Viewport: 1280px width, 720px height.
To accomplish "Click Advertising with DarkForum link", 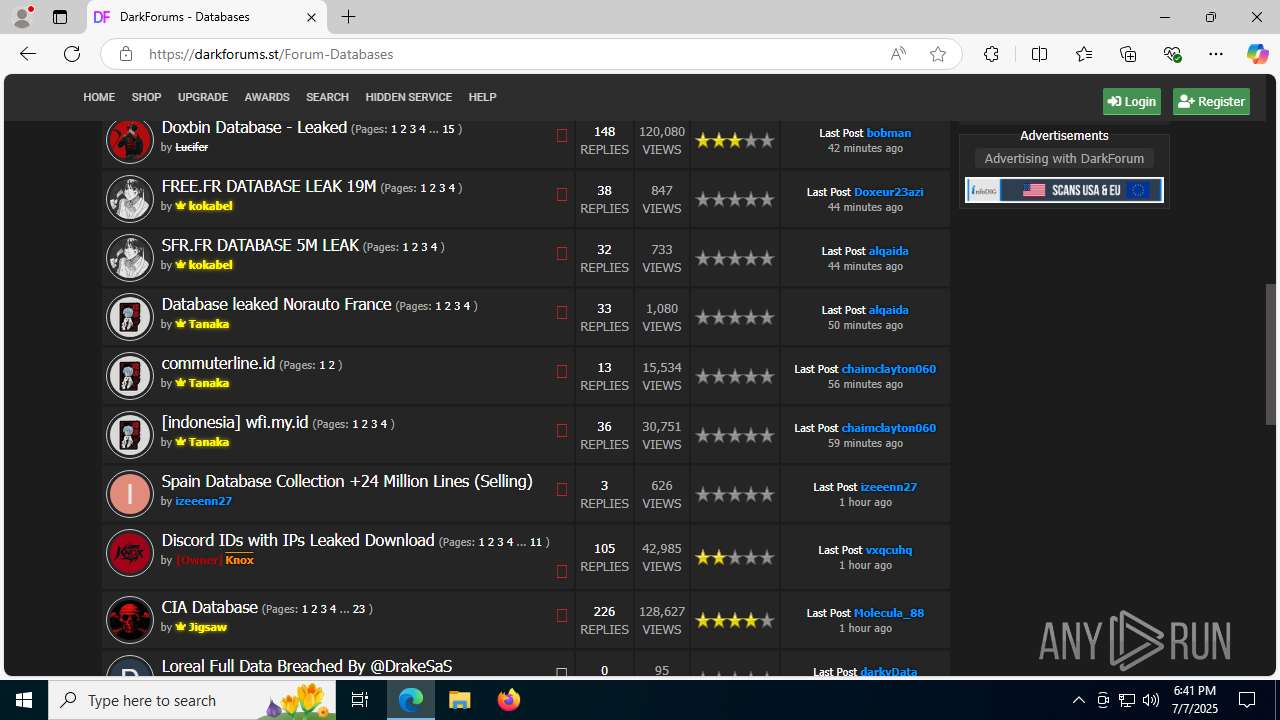I will (1064, 158).
